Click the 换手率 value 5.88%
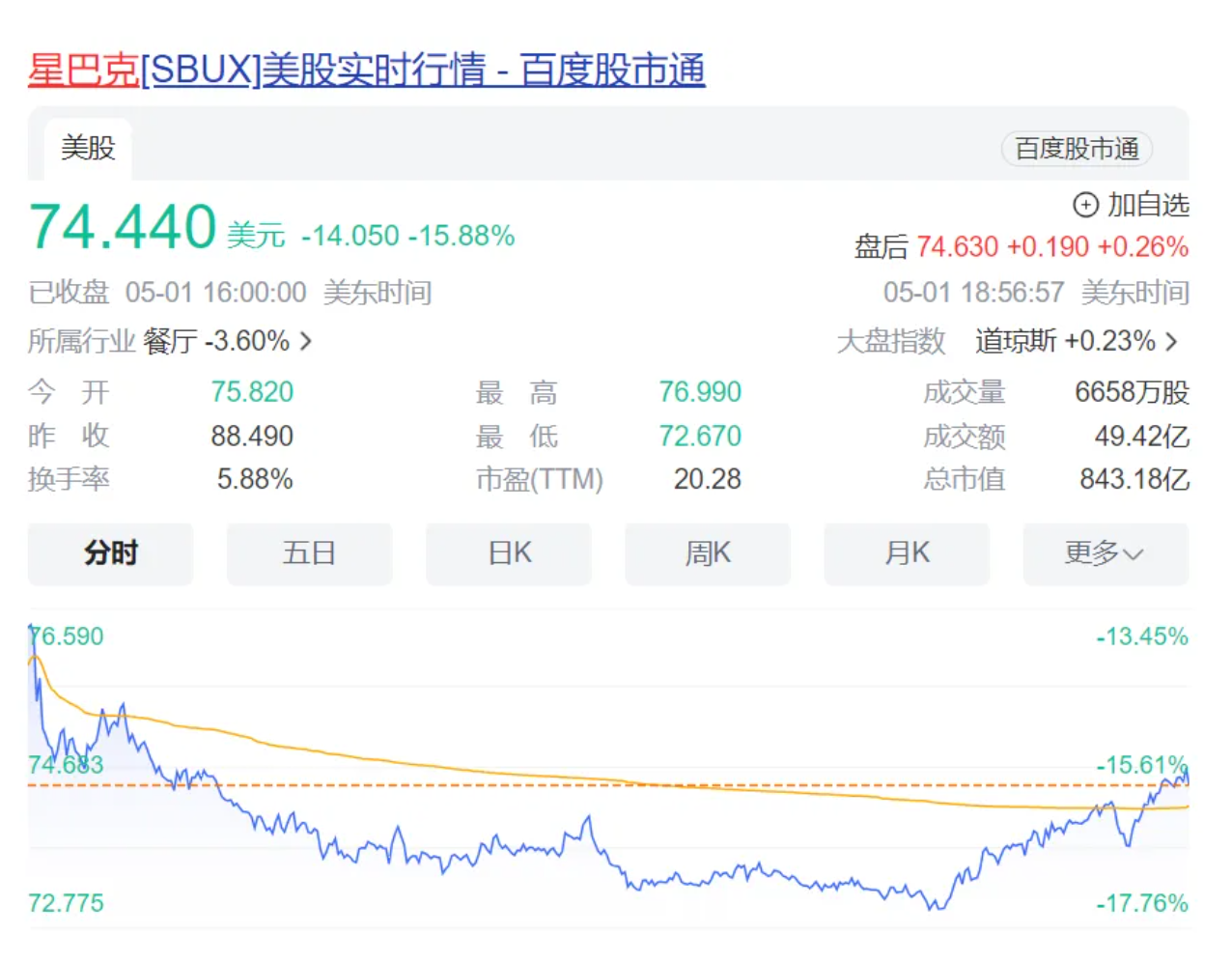This screenshot has width=1232, height=962. (255, 480)
